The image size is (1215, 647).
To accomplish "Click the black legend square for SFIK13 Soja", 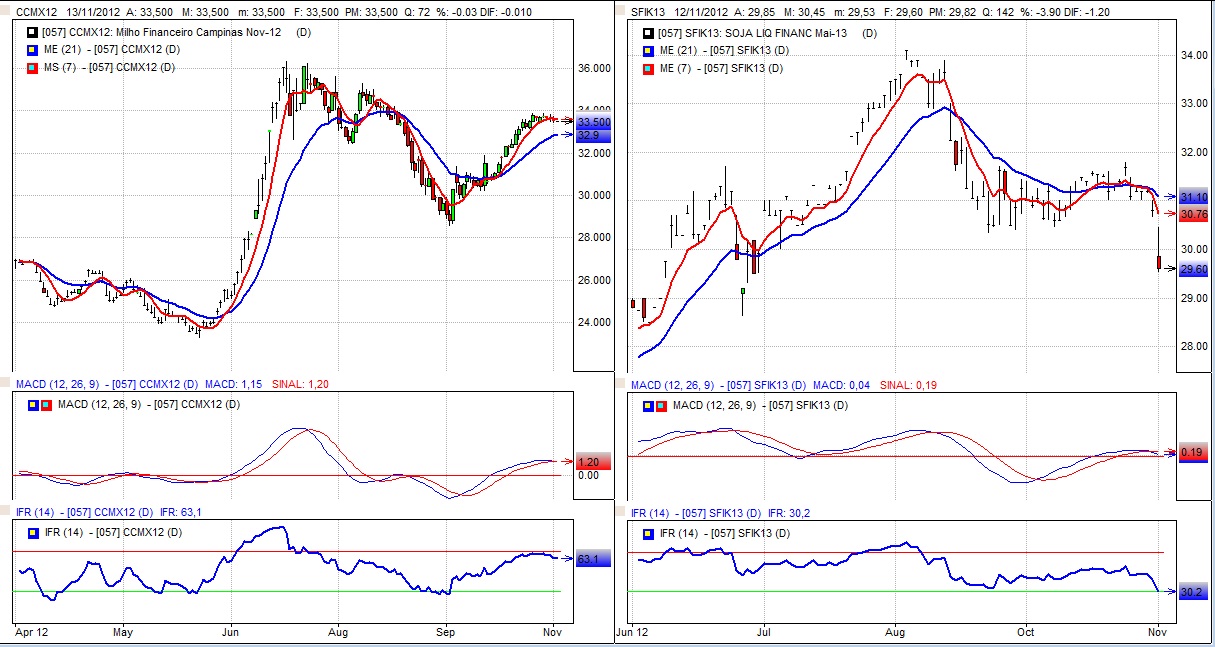I will point(649,33).
